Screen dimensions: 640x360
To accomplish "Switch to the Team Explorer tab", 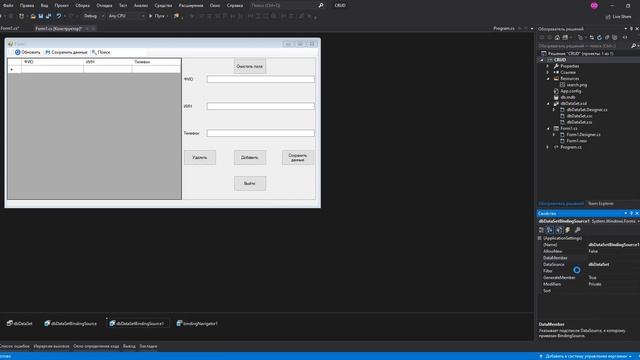I will tap(600, 203).
